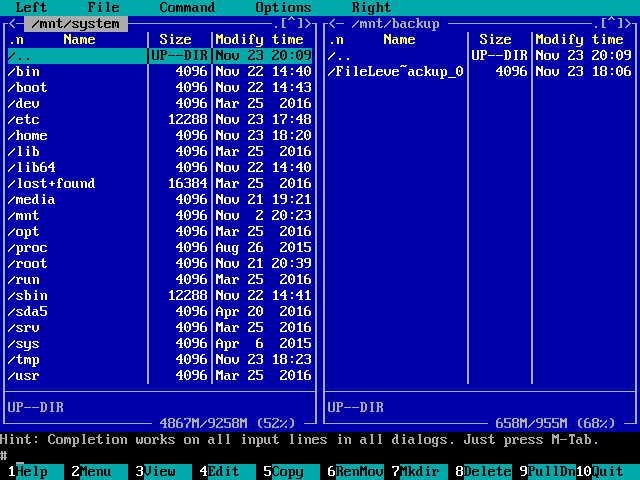Select the /usr directory row
This screenshot has height=480, width=640.
160,376
